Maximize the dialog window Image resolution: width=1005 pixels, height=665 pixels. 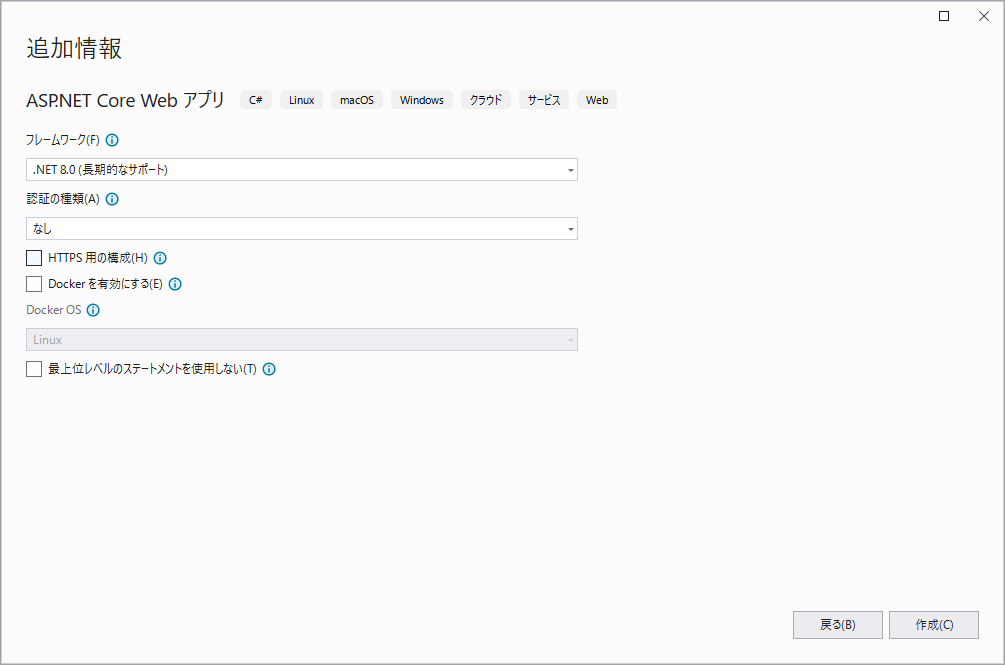(944, 16)
